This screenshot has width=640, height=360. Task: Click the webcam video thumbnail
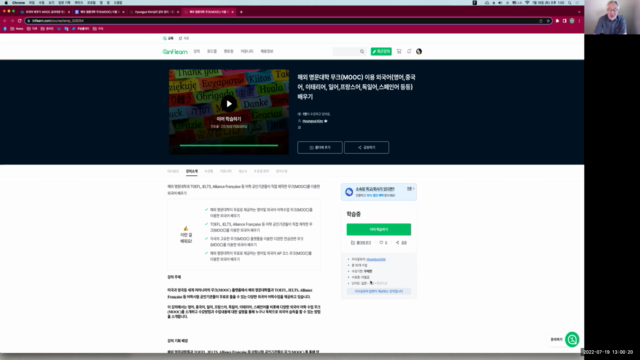[612, 17]
